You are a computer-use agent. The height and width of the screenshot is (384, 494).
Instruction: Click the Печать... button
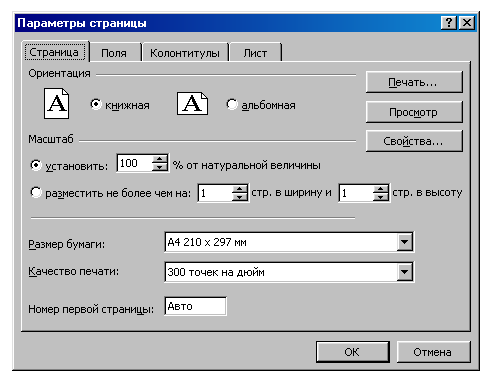[x=414, y=82]
